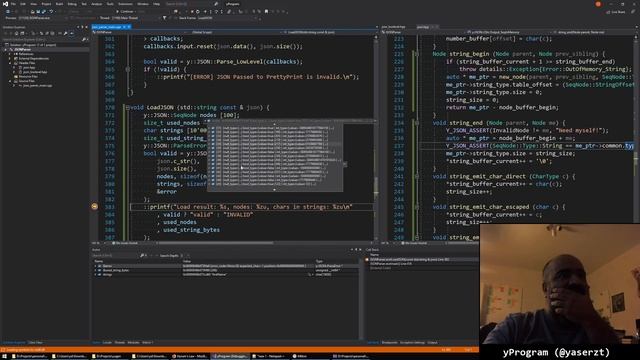The height and width of the screenshot is (360, 640).
Task: Click the Visual Studio logo icon
Action: pyautogui.click(x=5, y=4)
